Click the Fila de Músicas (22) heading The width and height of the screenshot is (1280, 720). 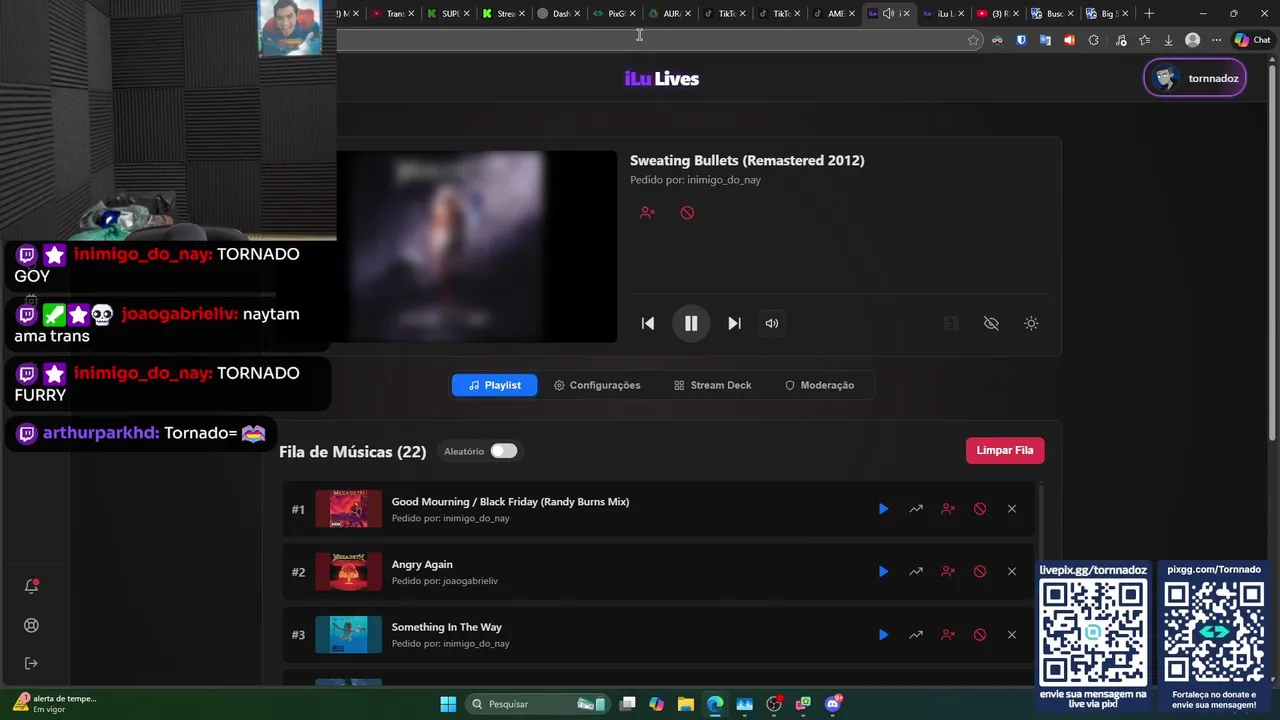pos(353,452)
